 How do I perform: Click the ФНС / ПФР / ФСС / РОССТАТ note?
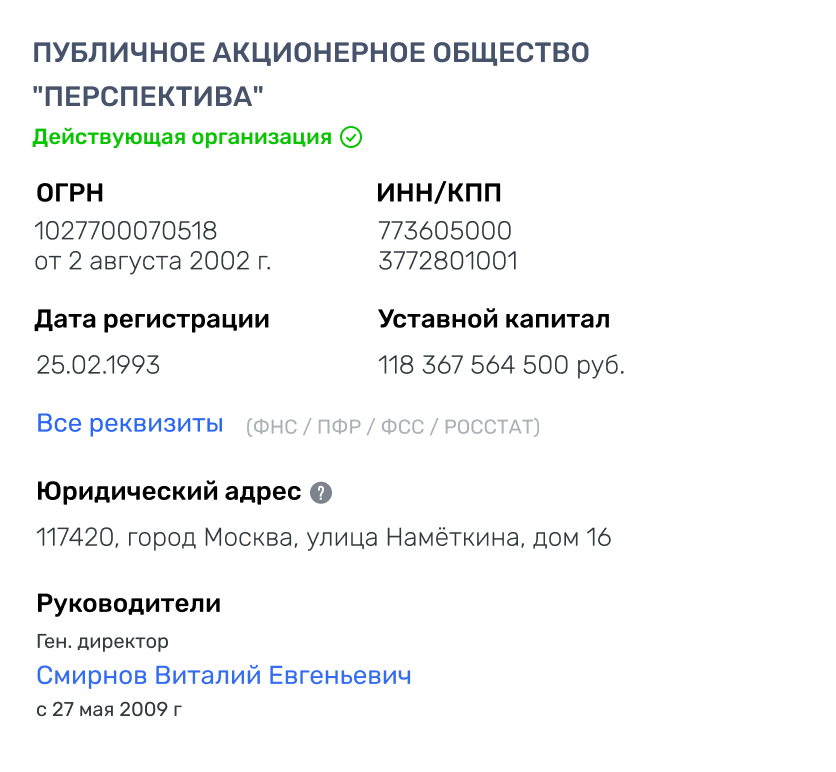pos(393,427)
